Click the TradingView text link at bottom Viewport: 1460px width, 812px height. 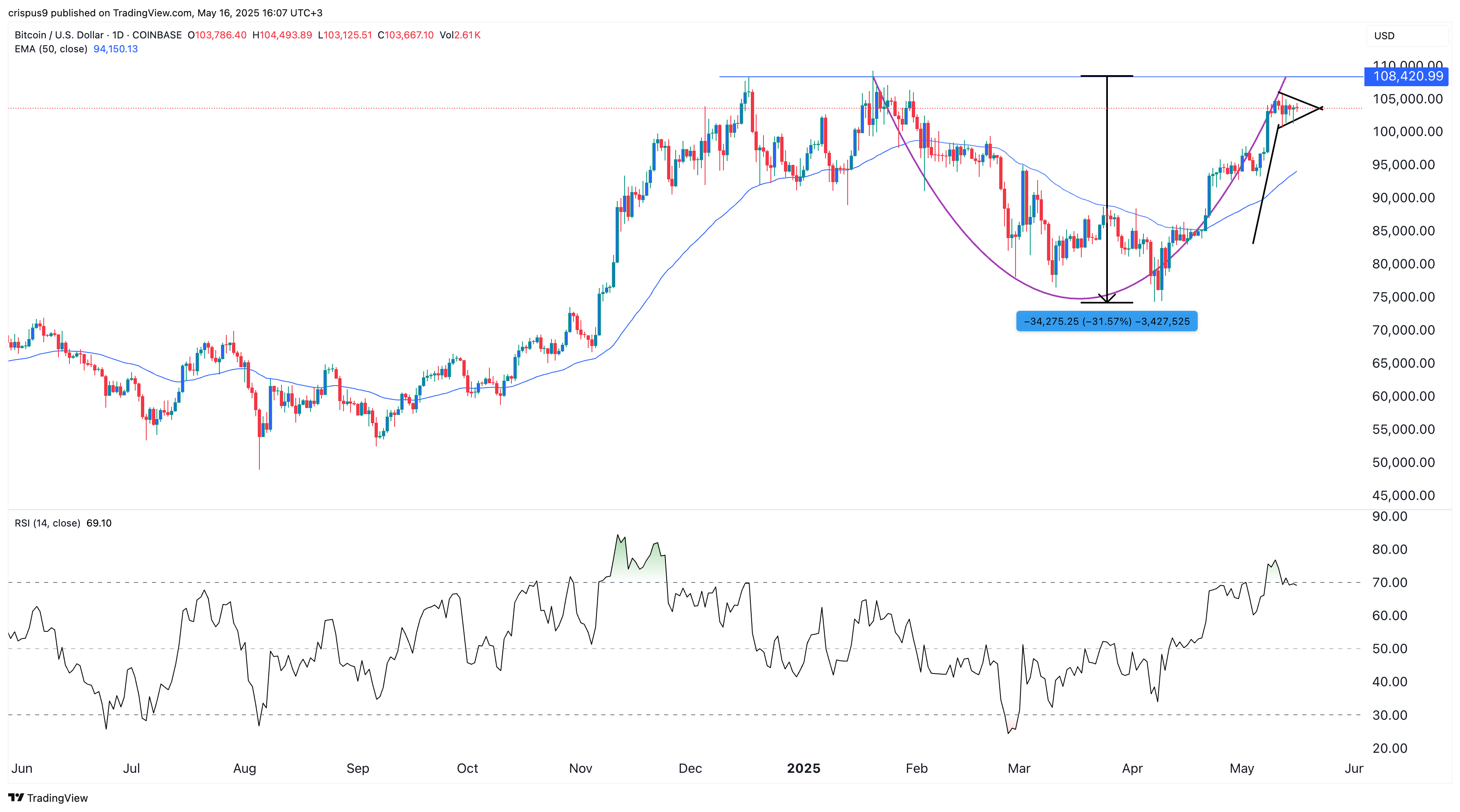coord(57,798)
